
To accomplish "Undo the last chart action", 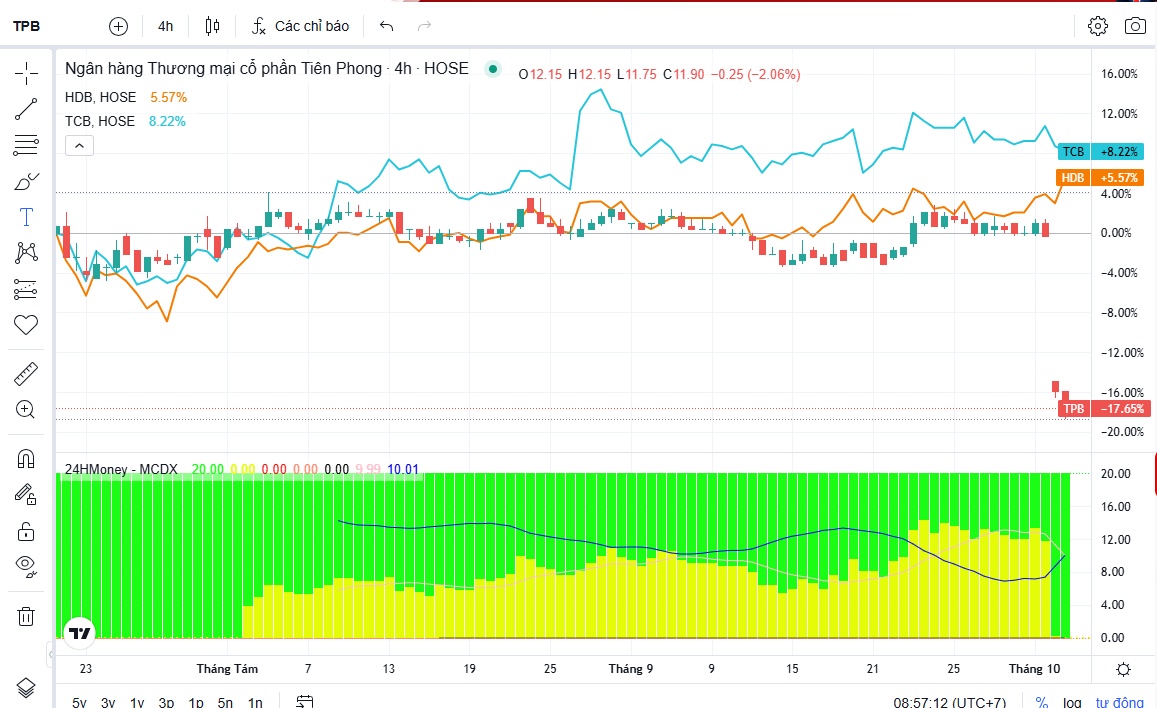I will click(x=387, y=26).
